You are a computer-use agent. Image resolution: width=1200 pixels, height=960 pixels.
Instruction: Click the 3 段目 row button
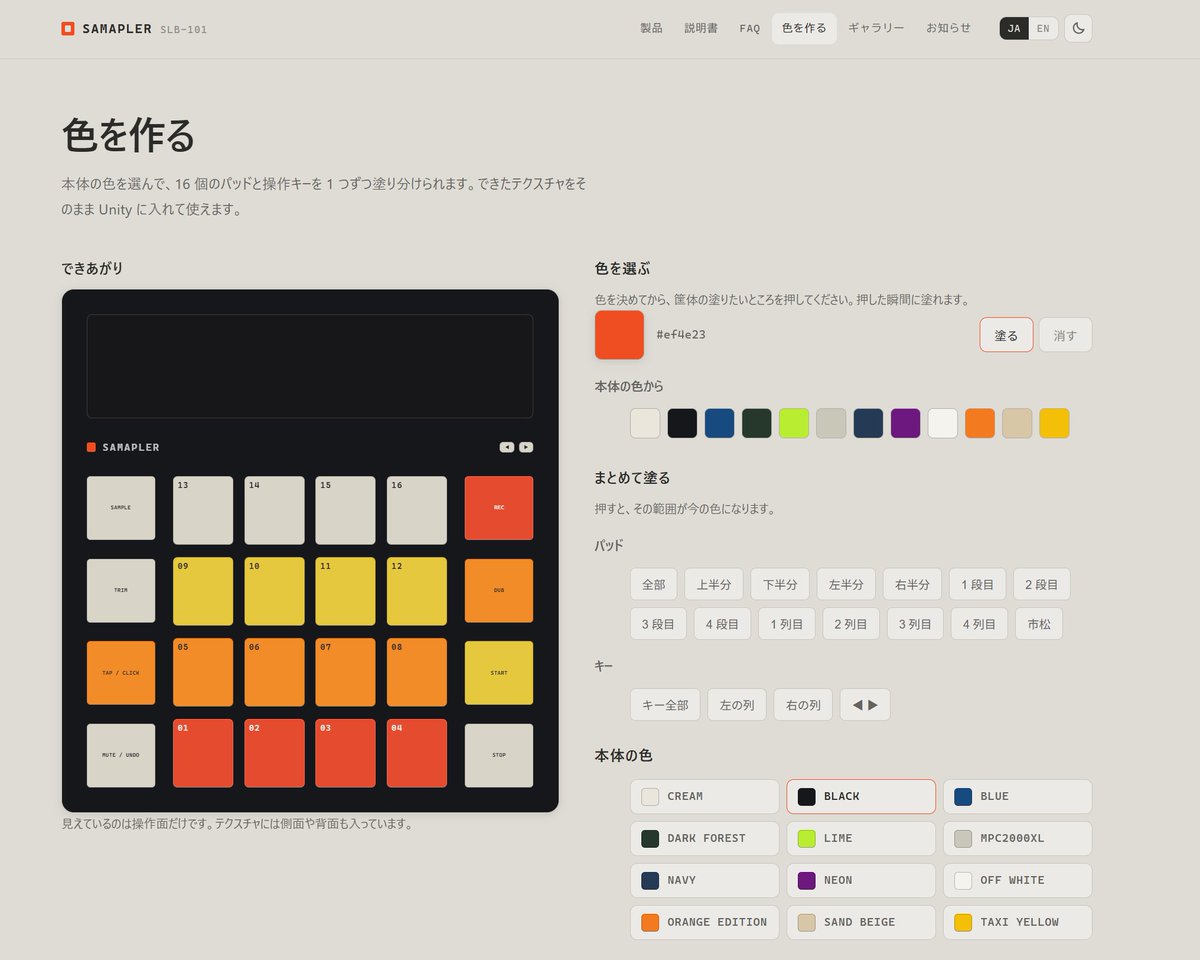(x=659, y=624)
